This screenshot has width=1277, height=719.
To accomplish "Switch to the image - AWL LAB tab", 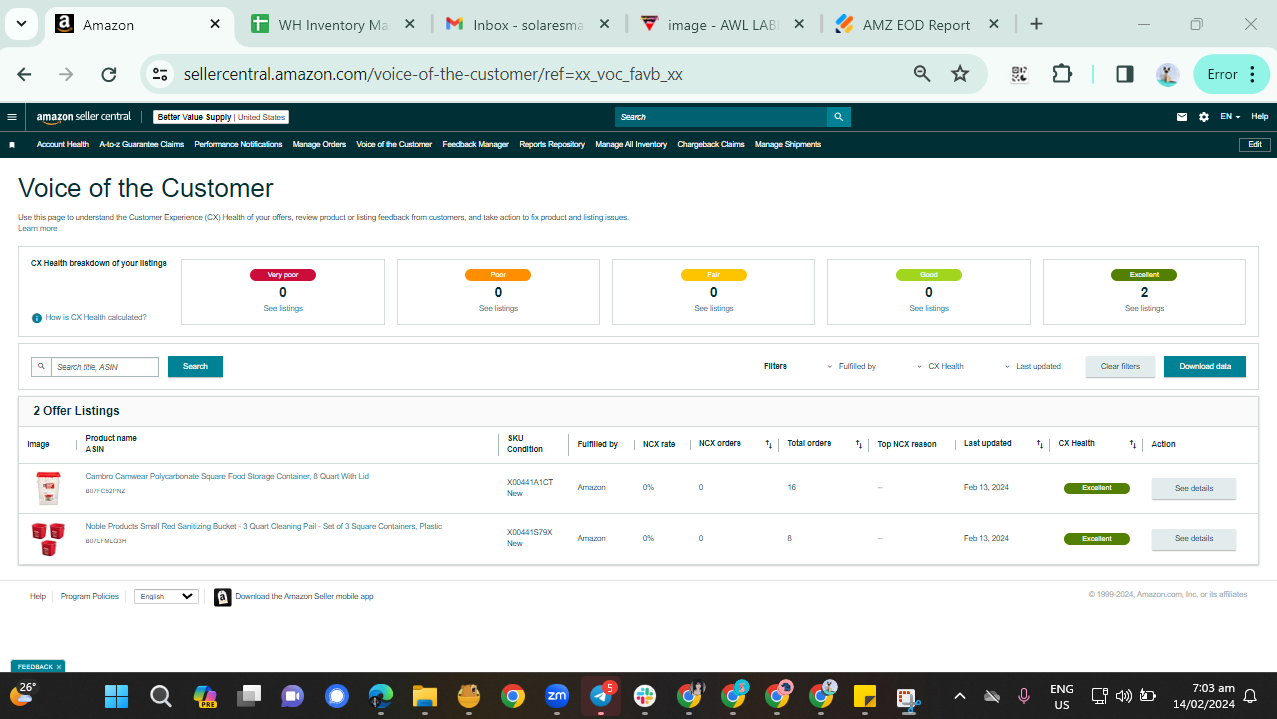I will point(722,25).
